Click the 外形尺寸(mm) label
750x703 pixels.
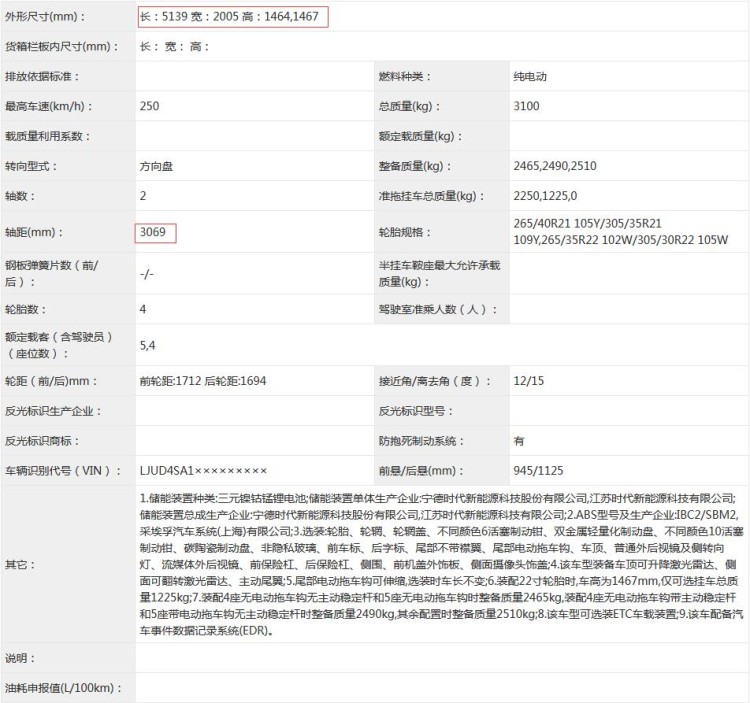pyautogui.click(x=45, y=17)
